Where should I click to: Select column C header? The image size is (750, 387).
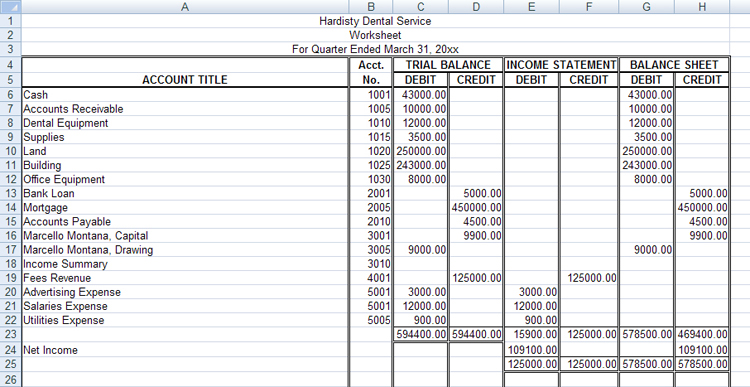coord(420,7)
